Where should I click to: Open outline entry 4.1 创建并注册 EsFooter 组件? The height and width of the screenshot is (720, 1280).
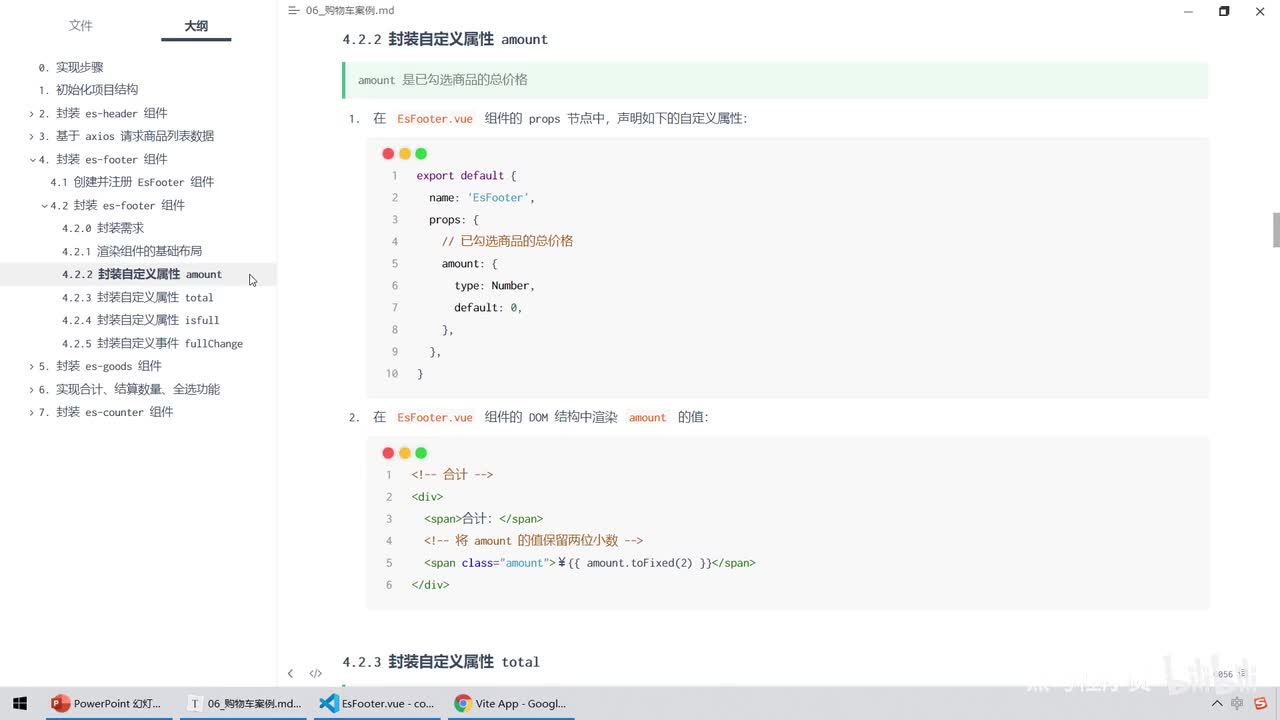pyautogui.click(x=132, y=182)
